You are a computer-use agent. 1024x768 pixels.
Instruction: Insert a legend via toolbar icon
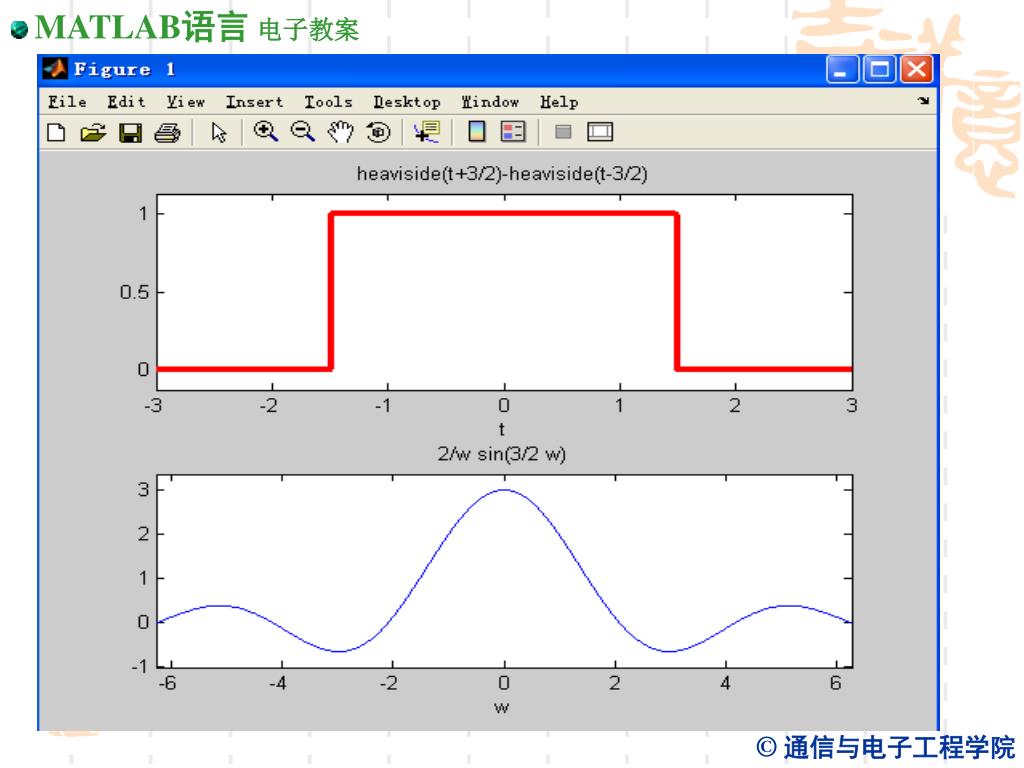point(513,132)
